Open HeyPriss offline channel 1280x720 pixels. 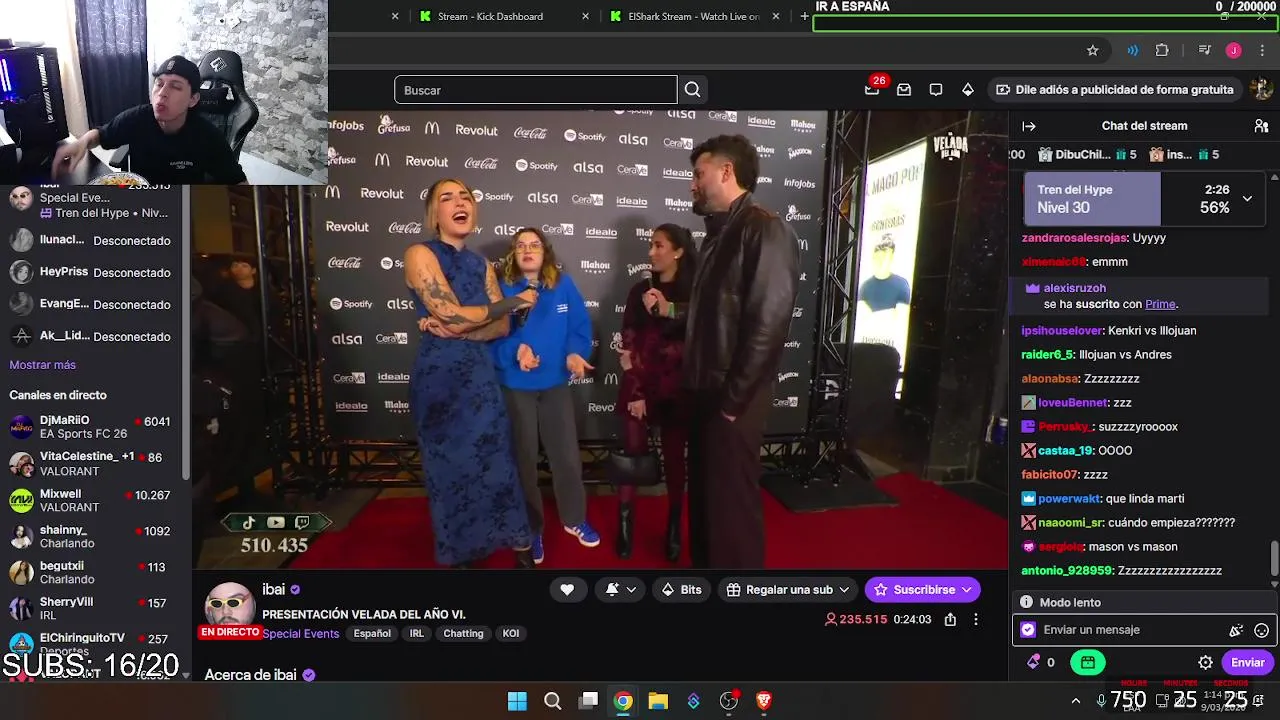pos(91,272)
